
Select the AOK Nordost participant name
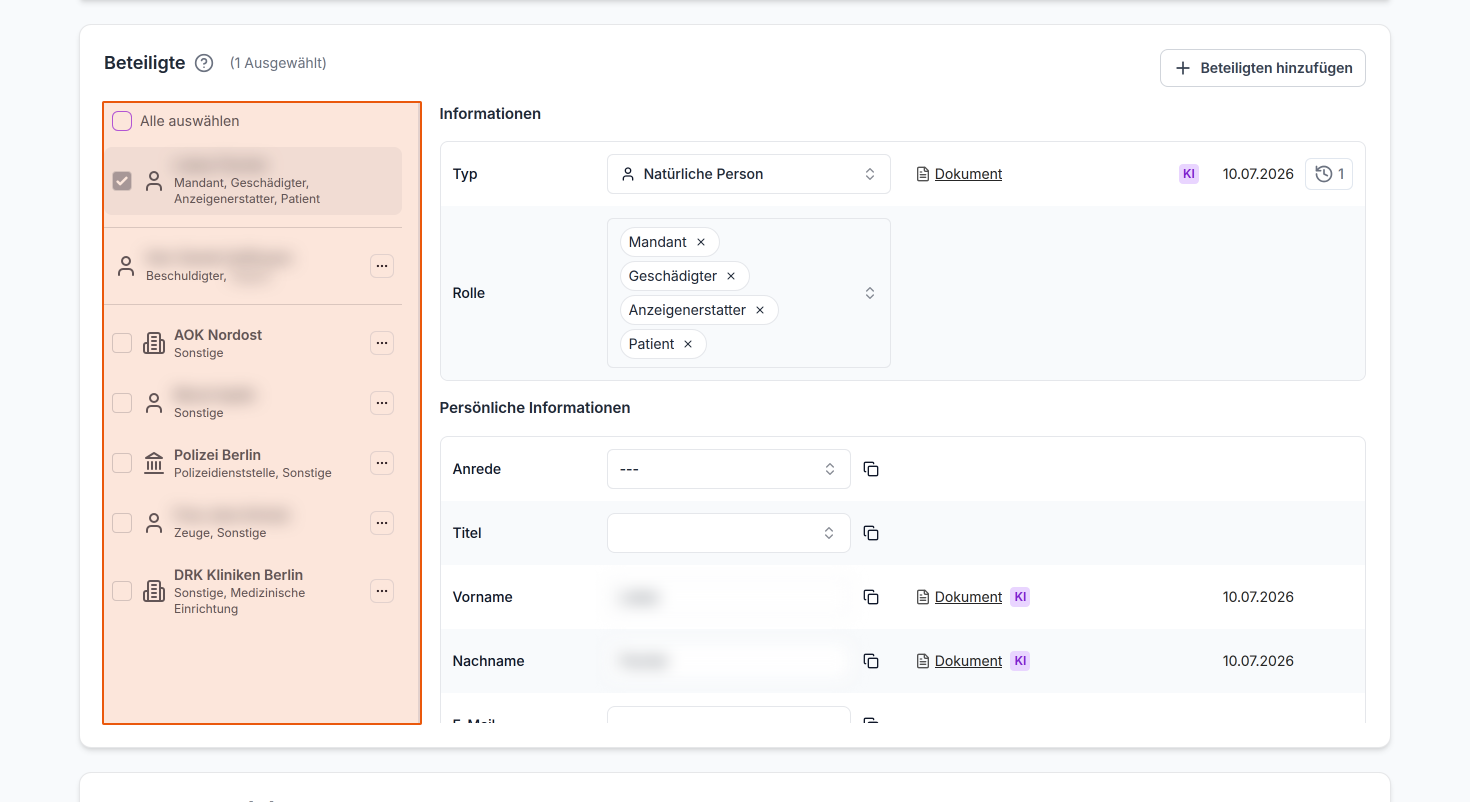coord(218,335)
